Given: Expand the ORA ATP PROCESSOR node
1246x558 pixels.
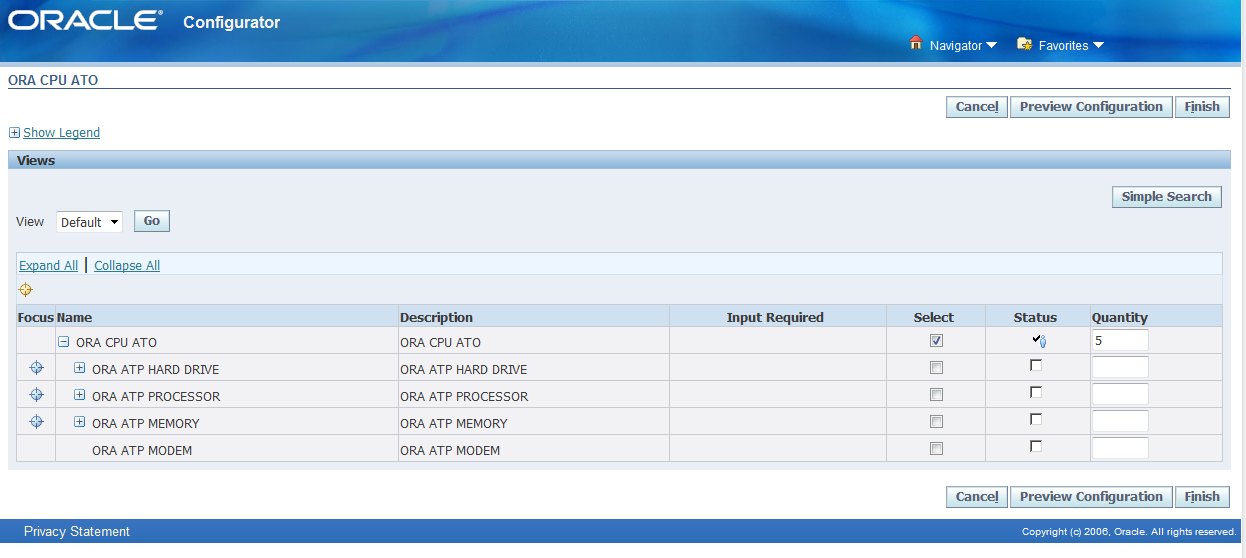Looking at the screenshot, I should click(x=80, y=394).
